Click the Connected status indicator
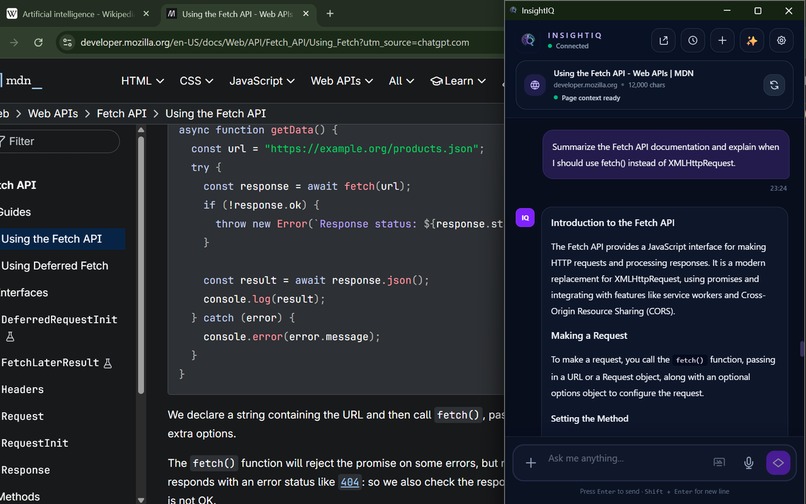Viewport: 806px width, 504px height. pos(568,46)
